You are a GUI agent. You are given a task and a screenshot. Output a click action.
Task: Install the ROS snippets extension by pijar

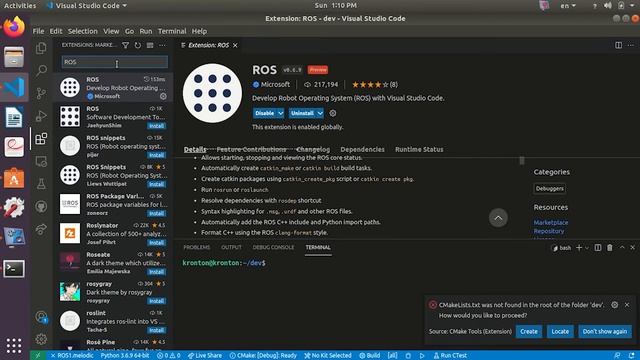[156, 155]
